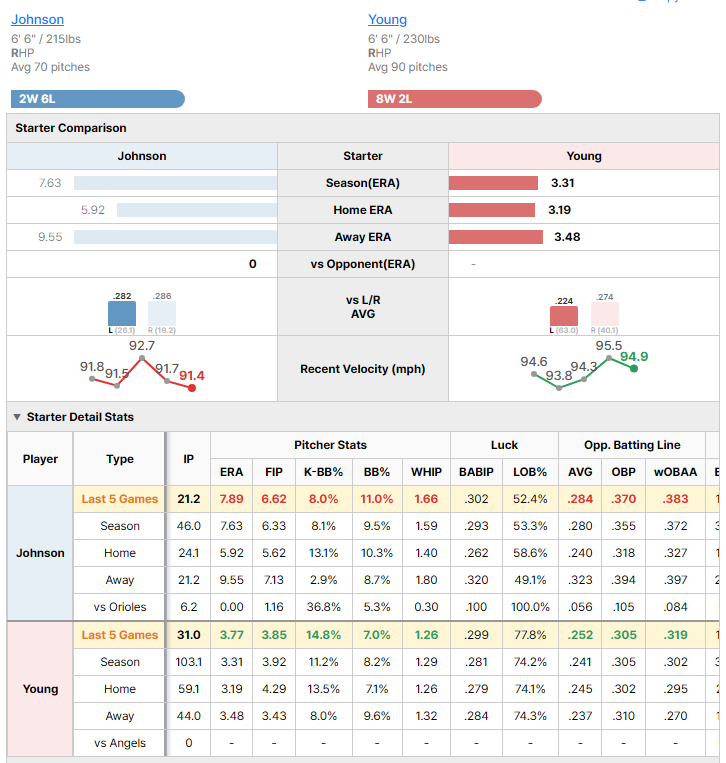
Task: Click Young's Last 5 Games ERA 3.77
Action: [232, 635]
